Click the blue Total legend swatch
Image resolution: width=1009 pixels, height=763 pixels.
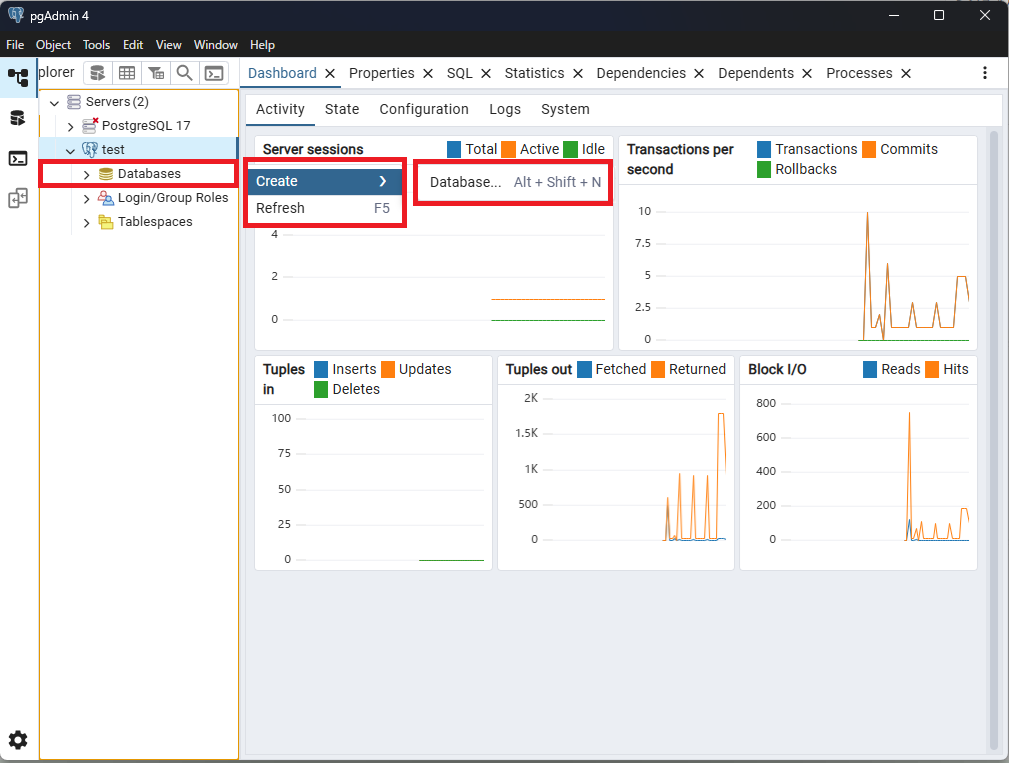point(454,149)
